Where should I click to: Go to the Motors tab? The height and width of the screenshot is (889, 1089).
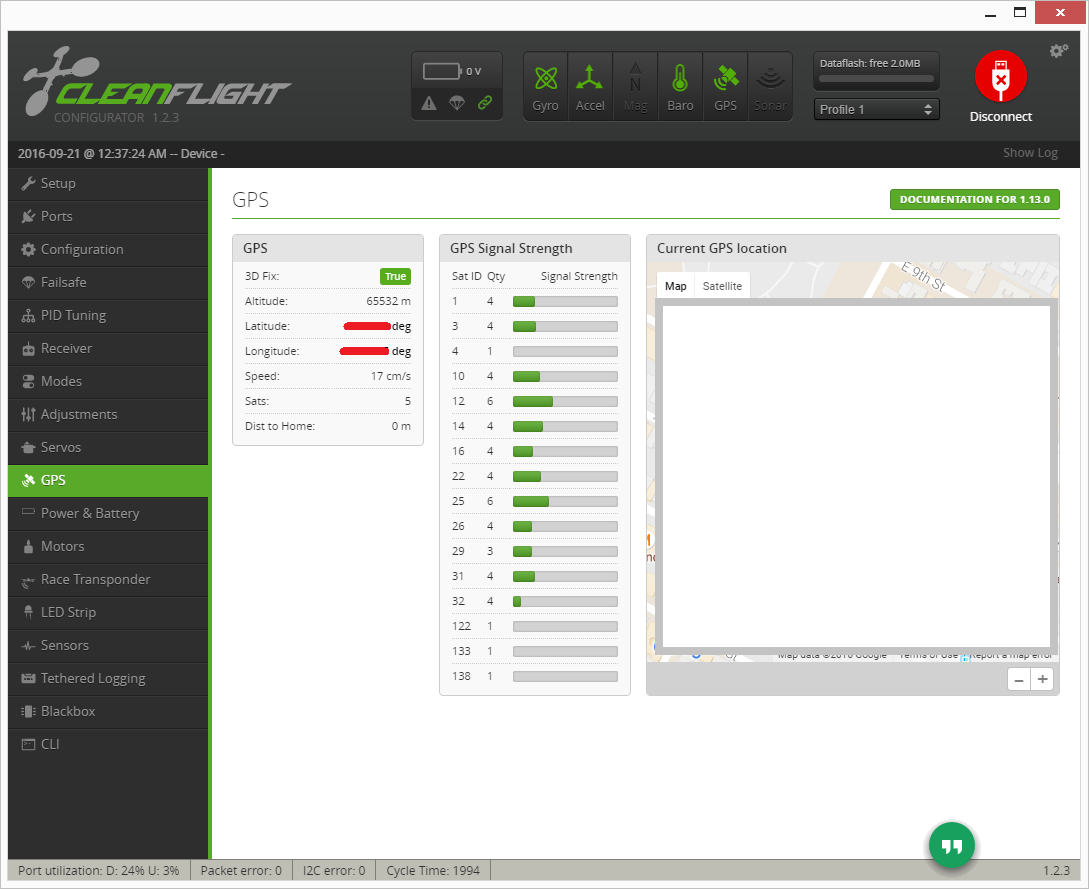(62, 546)
